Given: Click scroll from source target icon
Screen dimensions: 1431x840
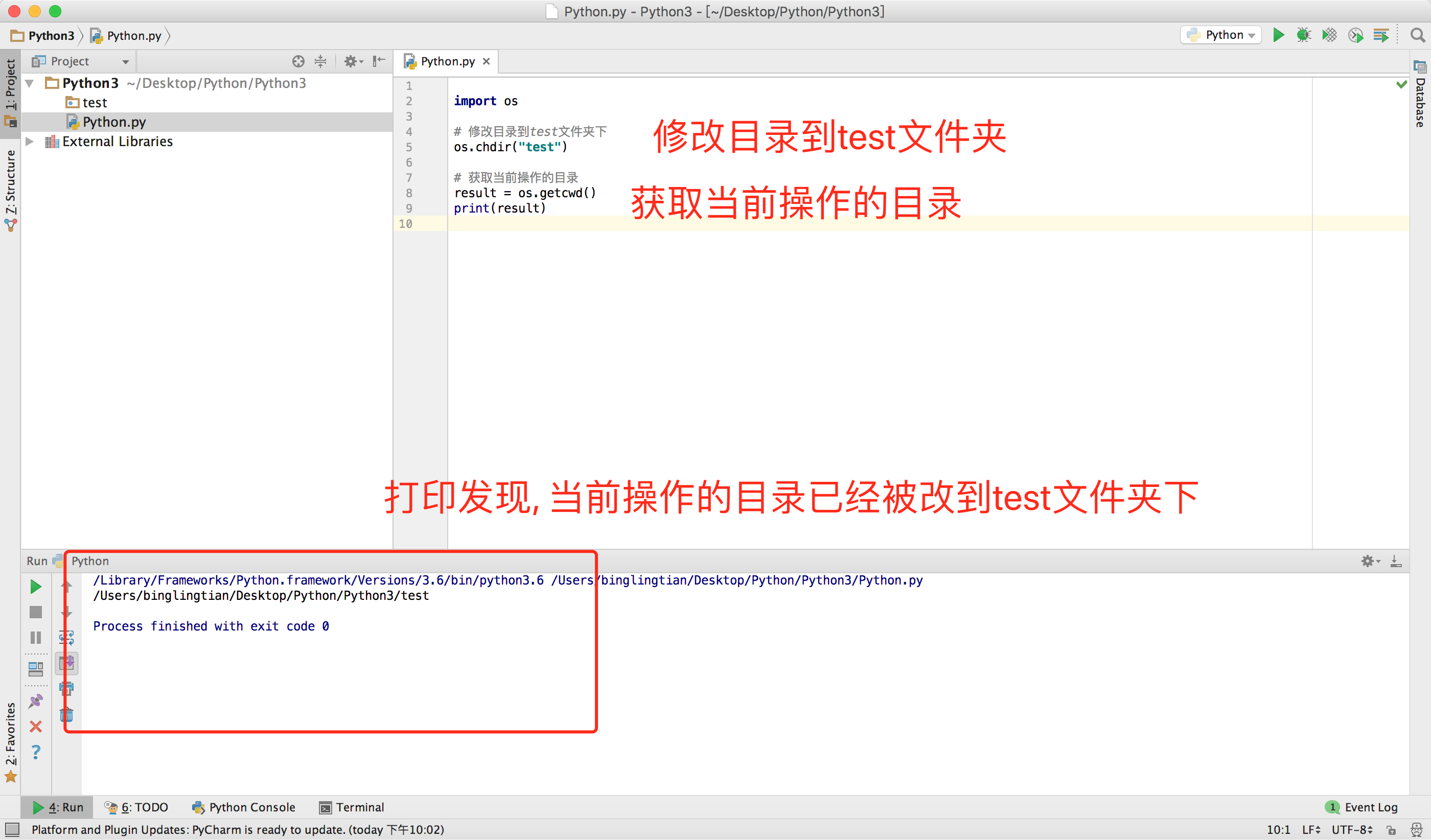Looking at the screenshot, I should click(298, 61).
